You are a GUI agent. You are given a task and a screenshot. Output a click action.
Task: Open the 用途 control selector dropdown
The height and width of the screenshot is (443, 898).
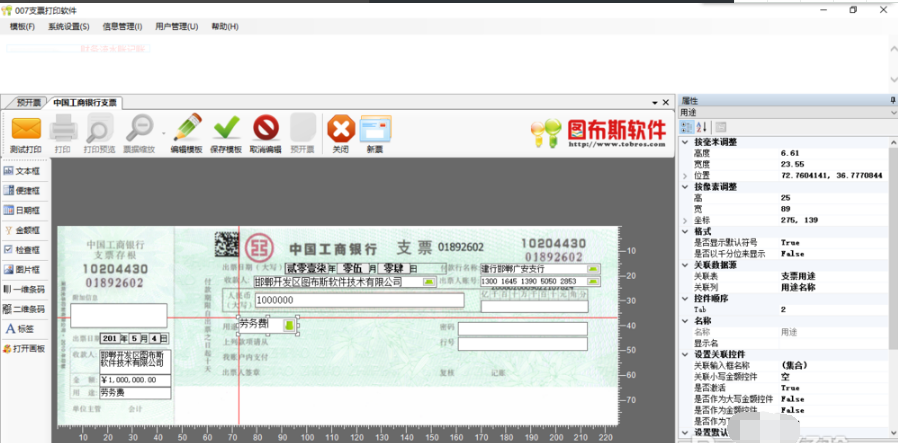coord(893,113)
